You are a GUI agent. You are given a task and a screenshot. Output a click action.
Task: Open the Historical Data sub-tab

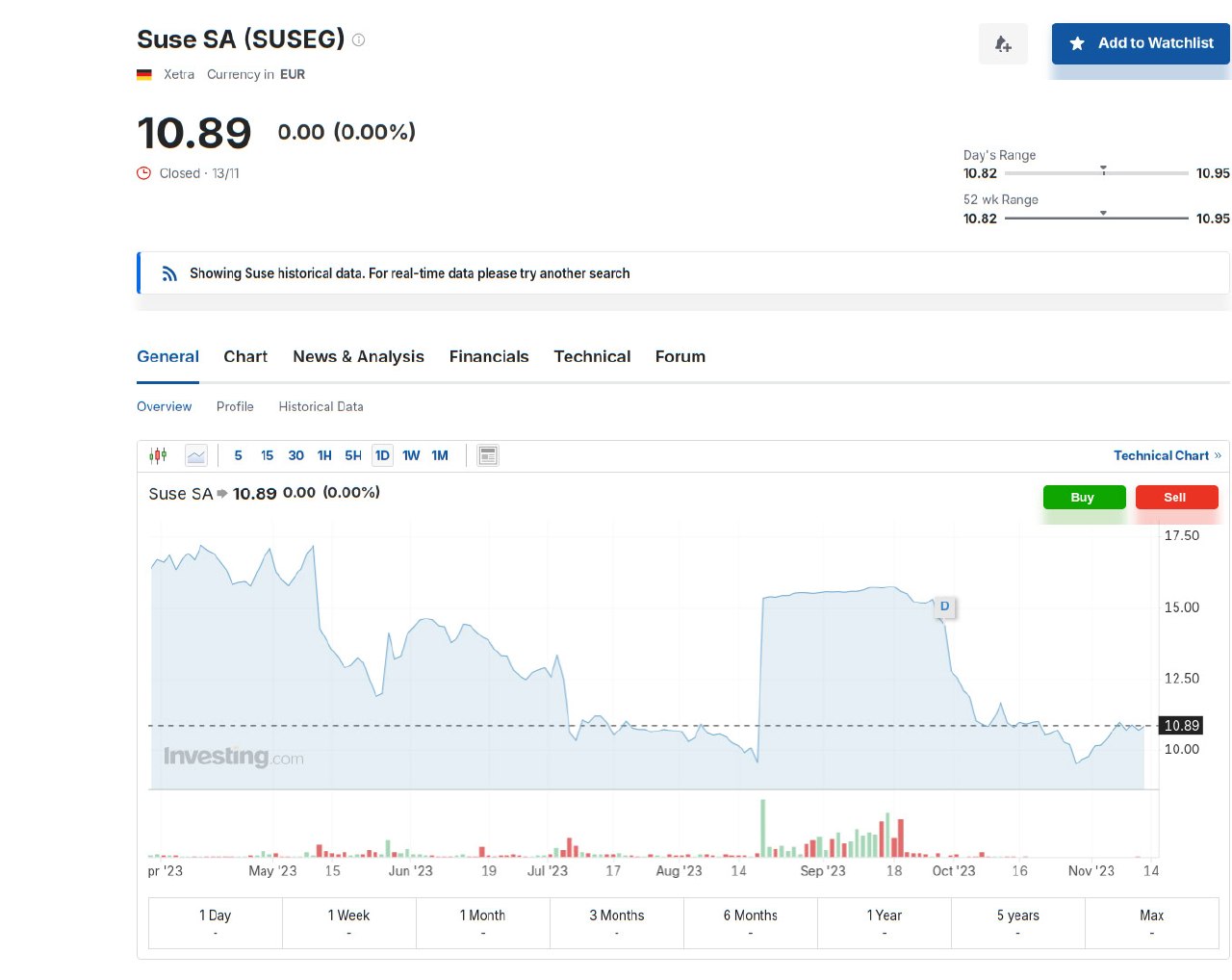pyautogui.click(x=321, y=406)
